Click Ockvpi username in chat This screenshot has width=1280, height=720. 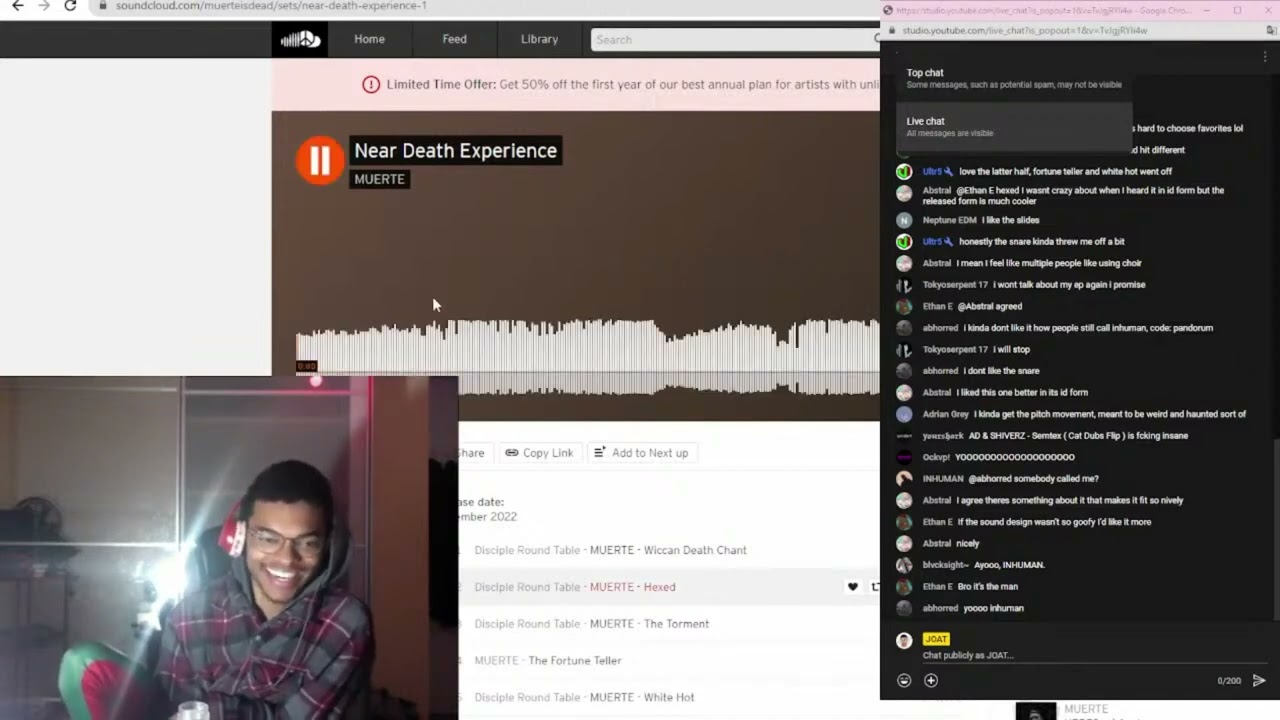click(936, 457)
